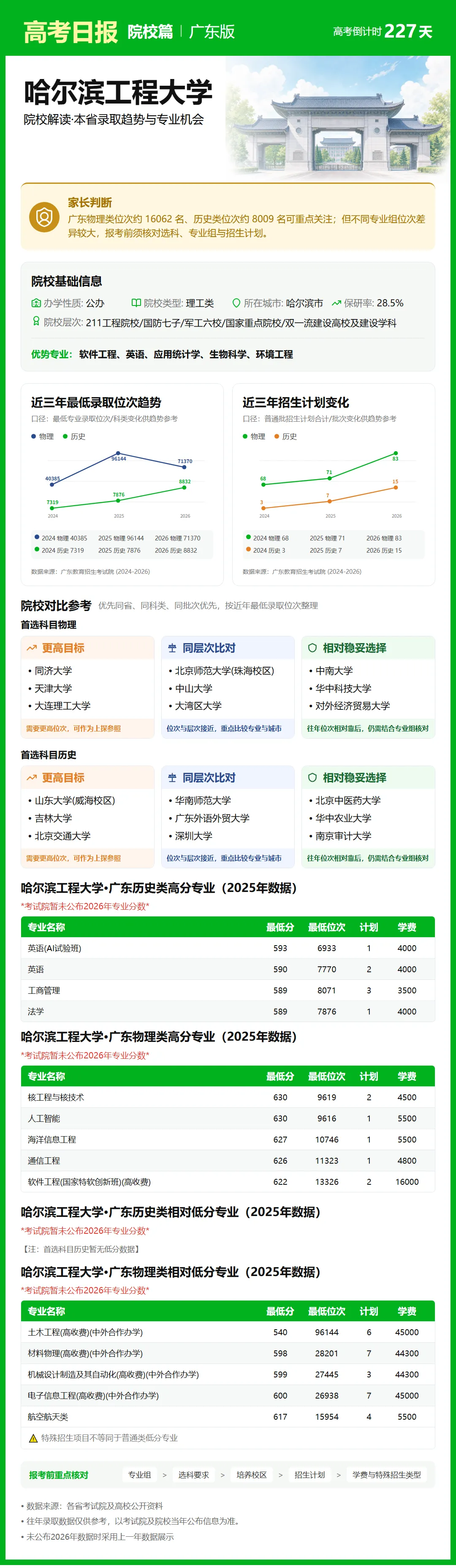This screenshot has height=1568, width=456.
Task: Click the 高考倒计时 227天 countdown
Action: point(383,31)
